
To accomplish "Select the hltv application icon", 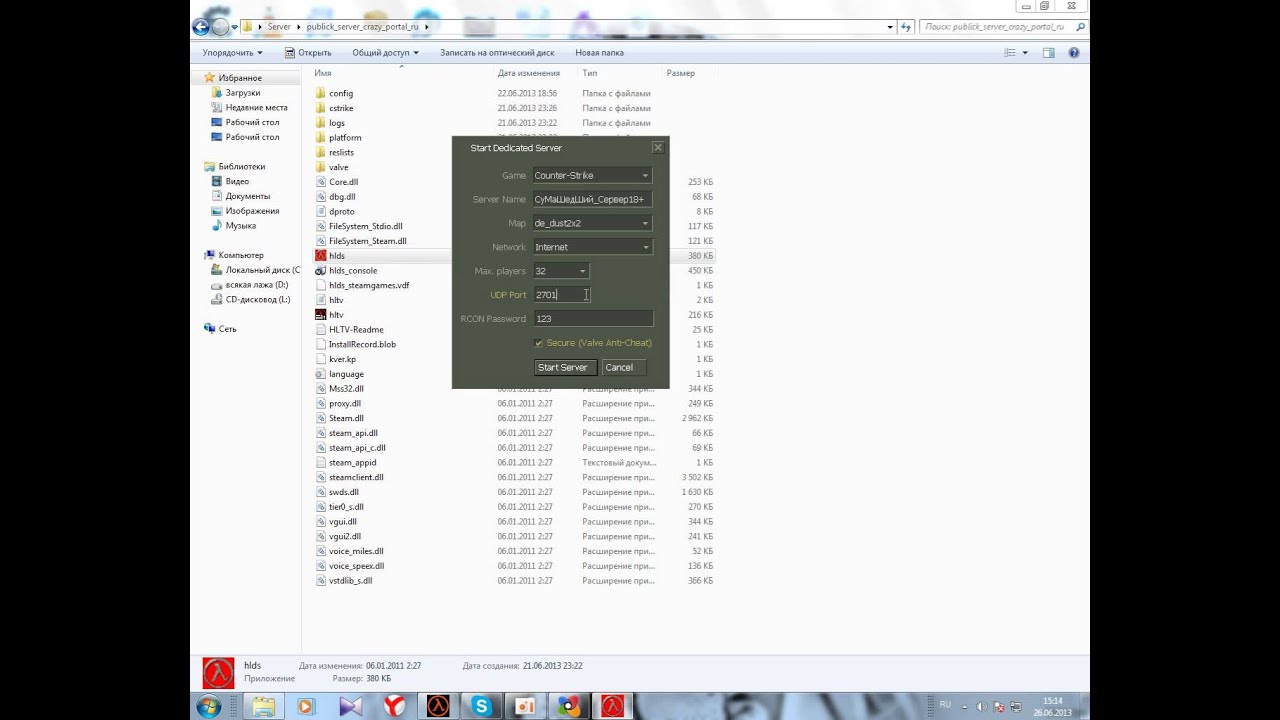I will 321,315.
